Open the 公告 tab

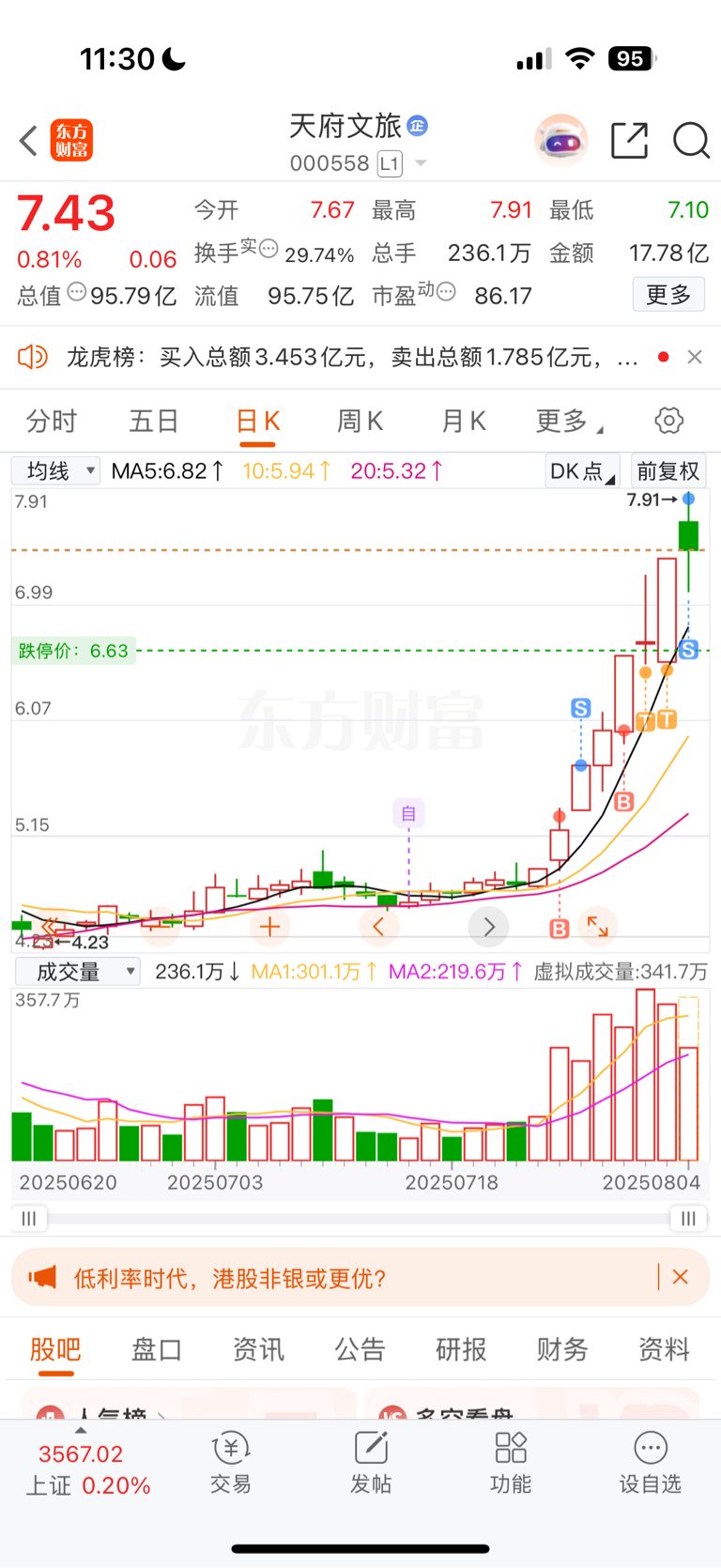coord(360,1349)
